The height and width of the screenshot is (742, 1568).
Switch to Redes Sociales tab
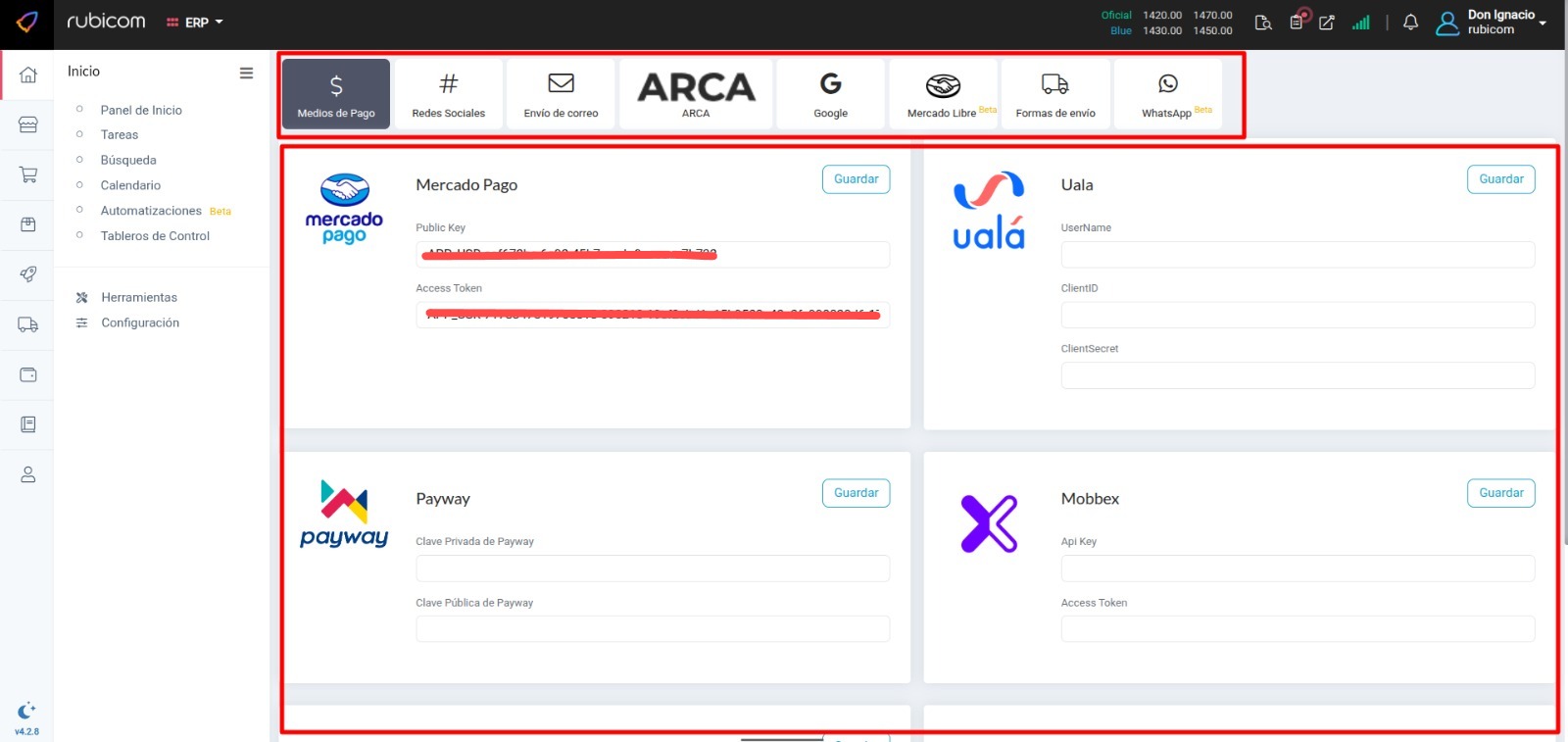click(x=449, y=94)
